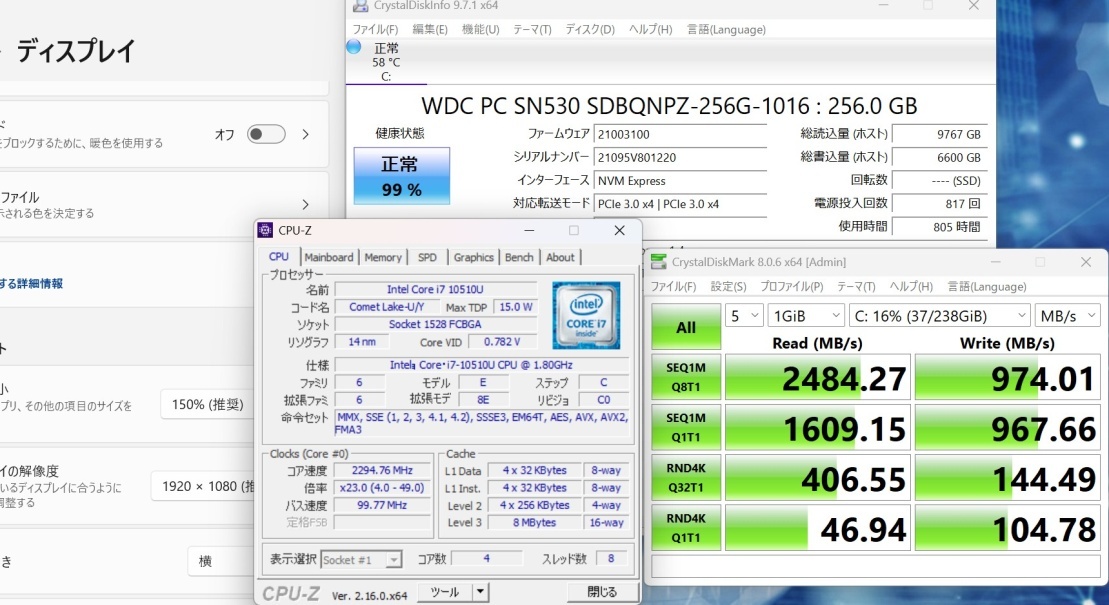Viewport: 1109px width, 605px height.
Task: Click the RND4K Q1T1 read result 46.94
Action: [818, 529]
